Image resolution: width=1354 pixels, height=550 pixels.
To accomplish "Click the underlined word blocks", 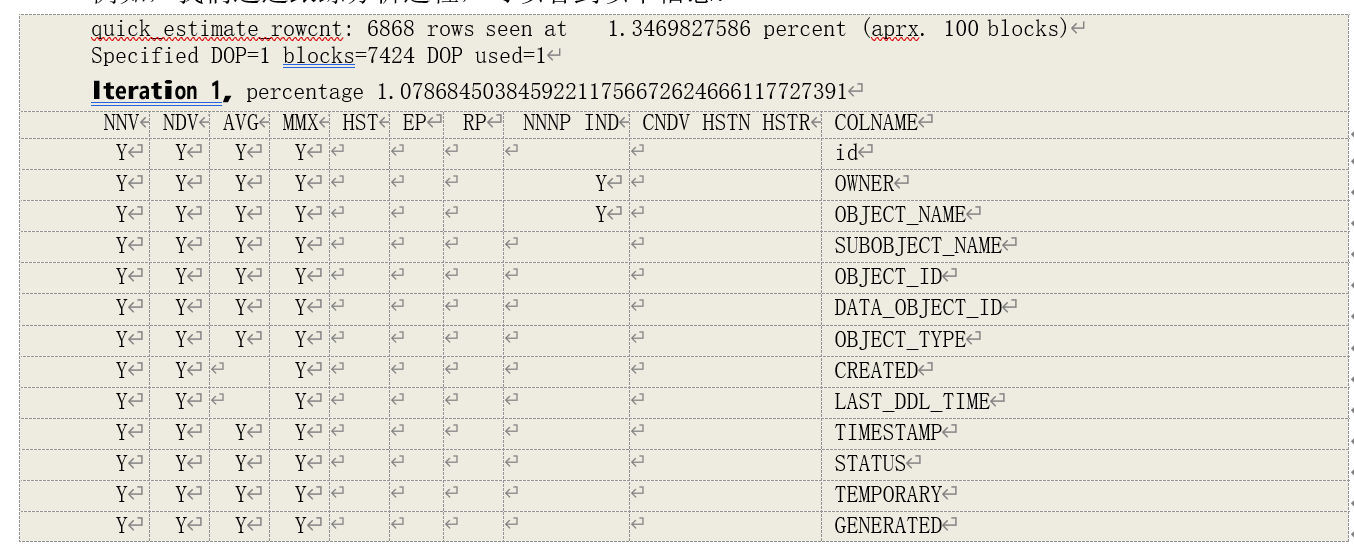I will [x=318, y=56].
